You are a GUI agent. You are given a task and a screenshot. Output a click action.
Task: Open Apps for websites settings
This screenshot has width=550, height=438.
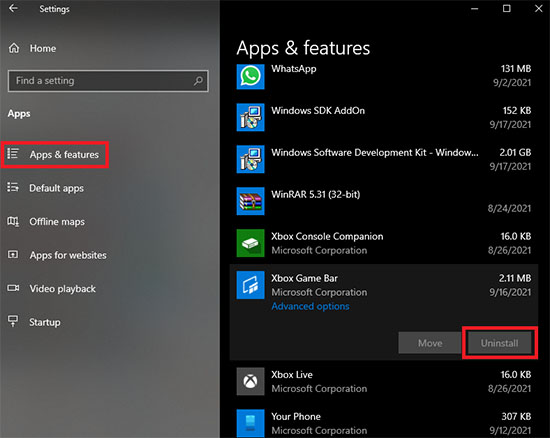click(68, 255)
